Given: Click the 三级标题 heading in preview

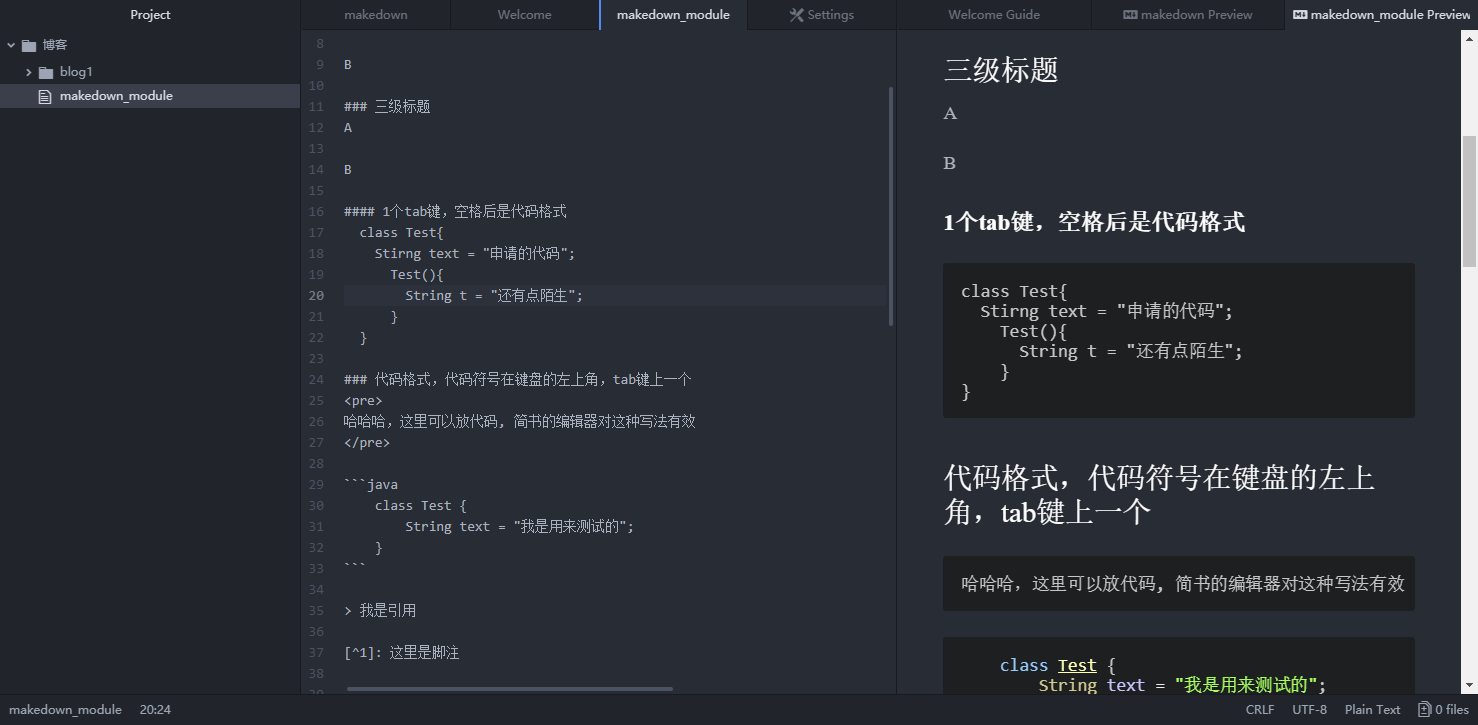Looking at the screenshot, I should (x=1001, y=70).
